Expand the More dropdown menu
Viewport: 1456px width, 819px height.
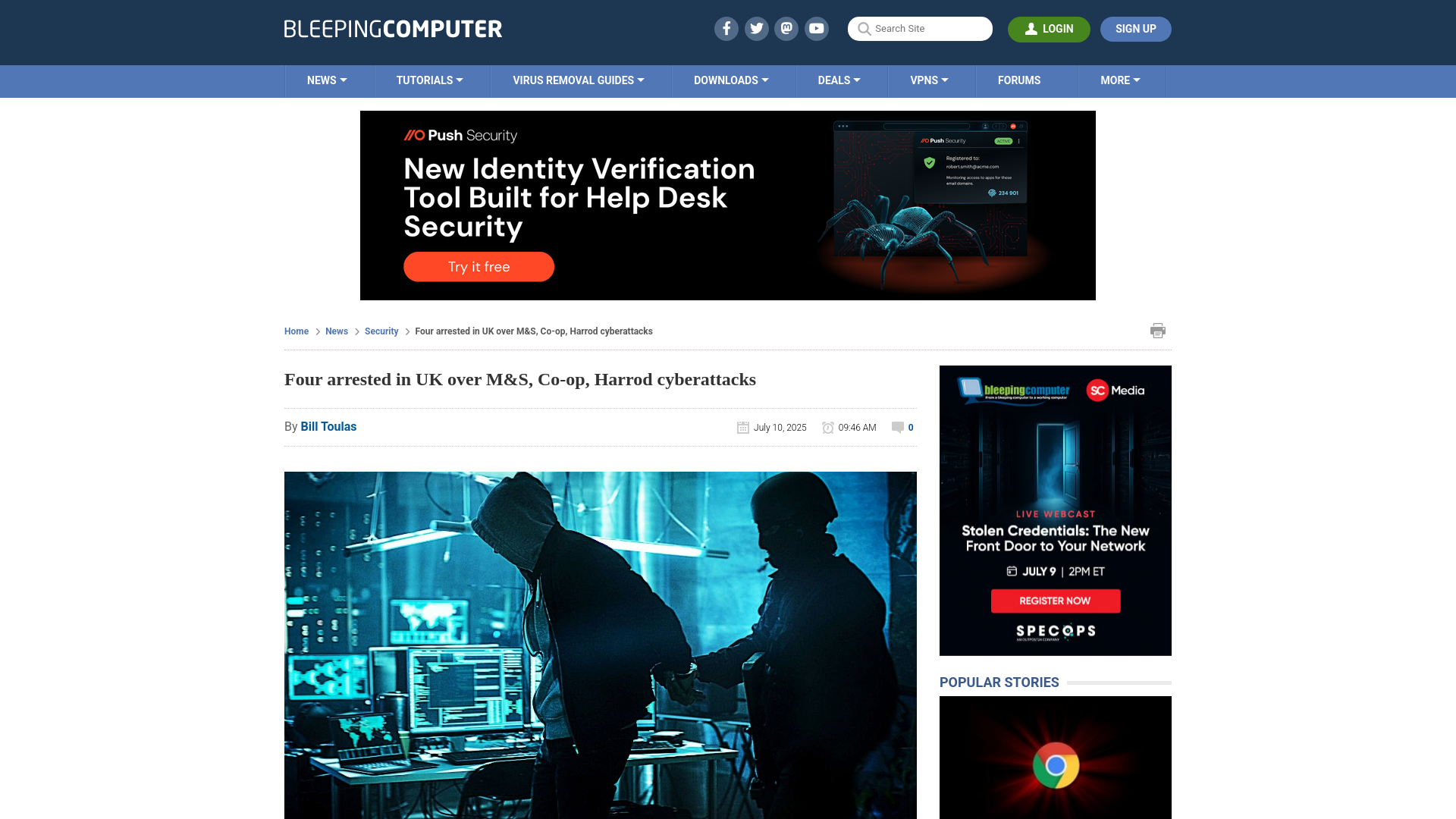[1120, 80]
